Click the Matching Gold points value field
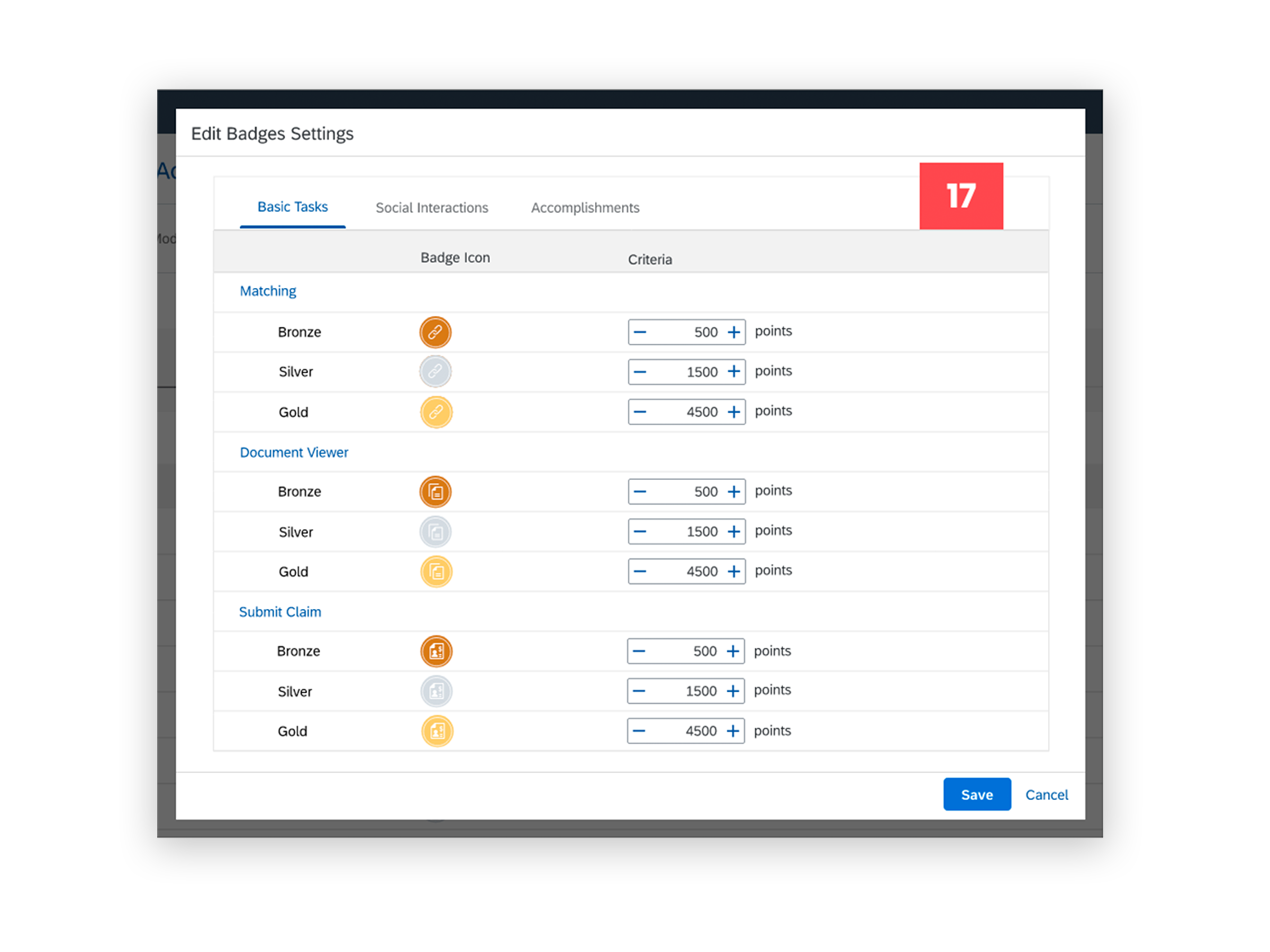The height and width of the screenshot is (952, 1270). pos(687,412)
